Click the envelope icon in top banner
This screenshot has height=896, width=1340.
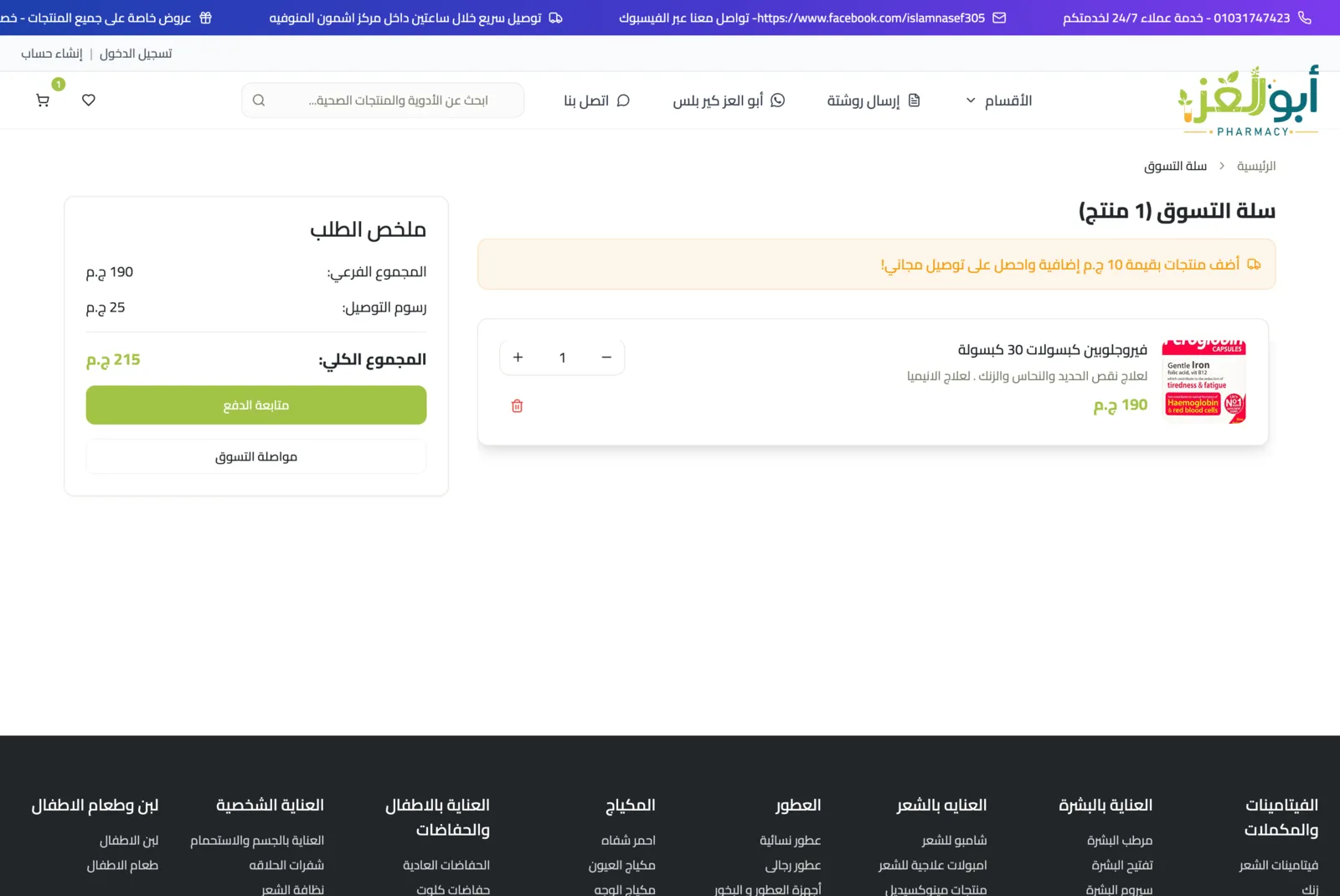tap(999, 18)
